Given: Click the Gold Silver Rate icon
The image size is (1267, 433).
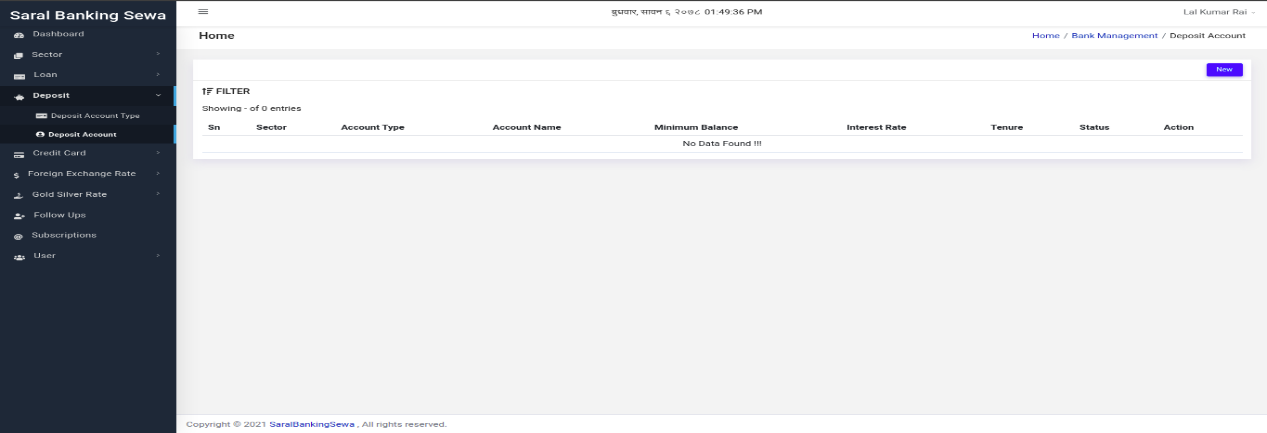Looking at the screenshot, I should 18,195.
